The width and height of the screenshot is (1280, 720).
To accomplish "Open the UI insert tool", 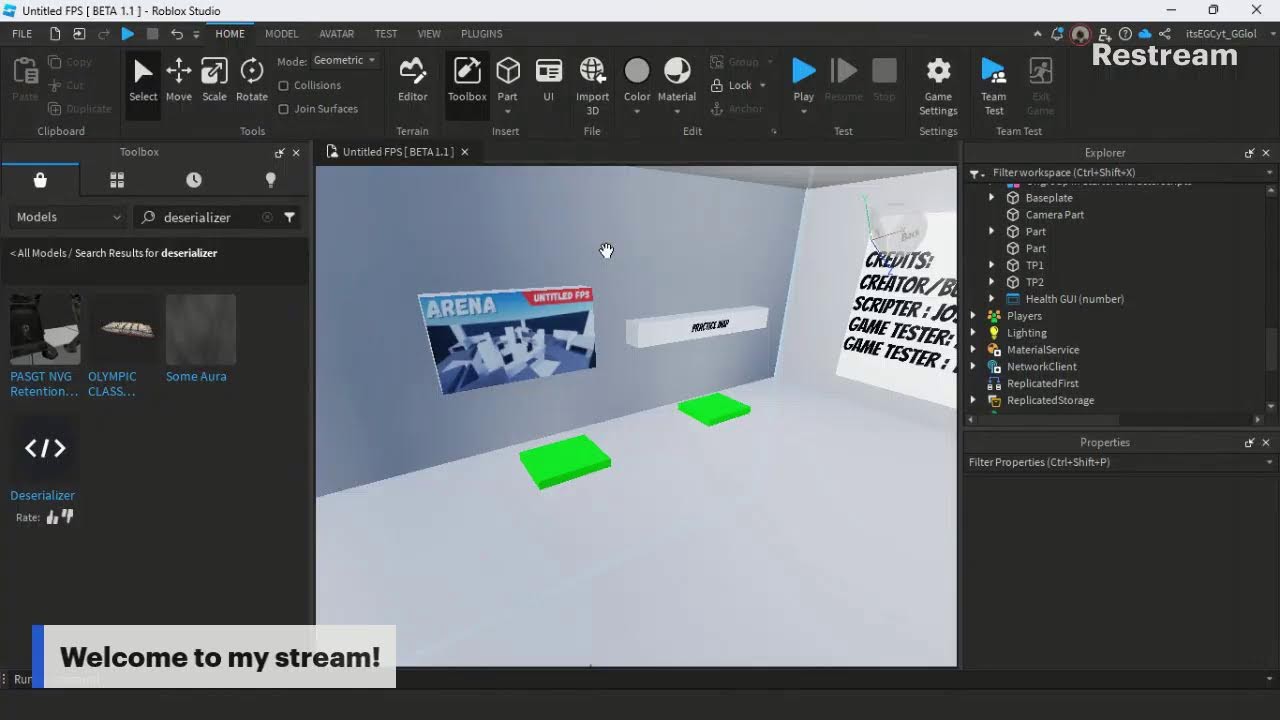I will point(548,80).
